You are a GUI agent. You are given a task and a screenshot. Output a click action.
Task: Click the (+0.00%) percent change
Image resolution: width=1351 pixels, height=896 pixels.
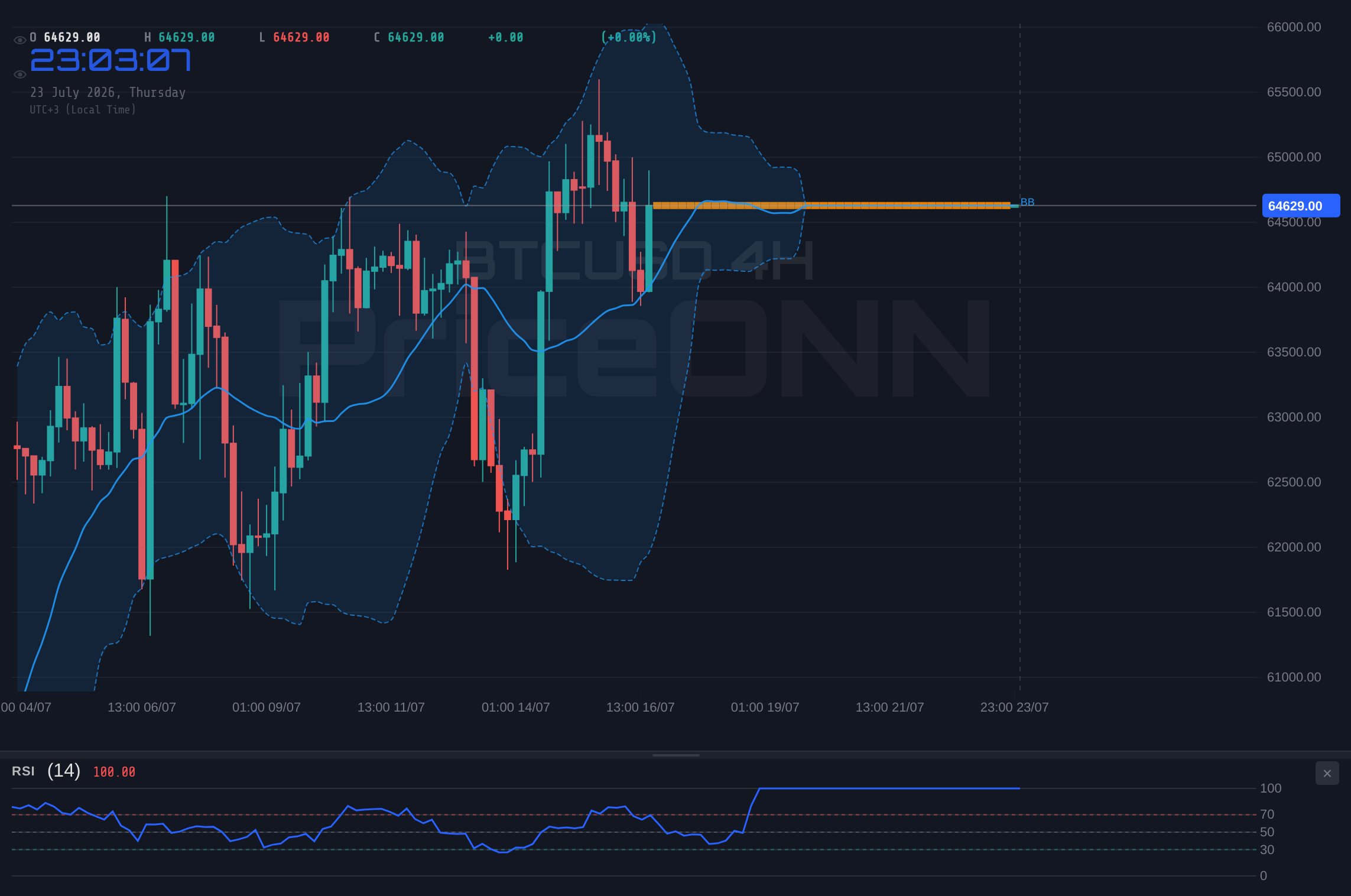click(x=629, y=37)
